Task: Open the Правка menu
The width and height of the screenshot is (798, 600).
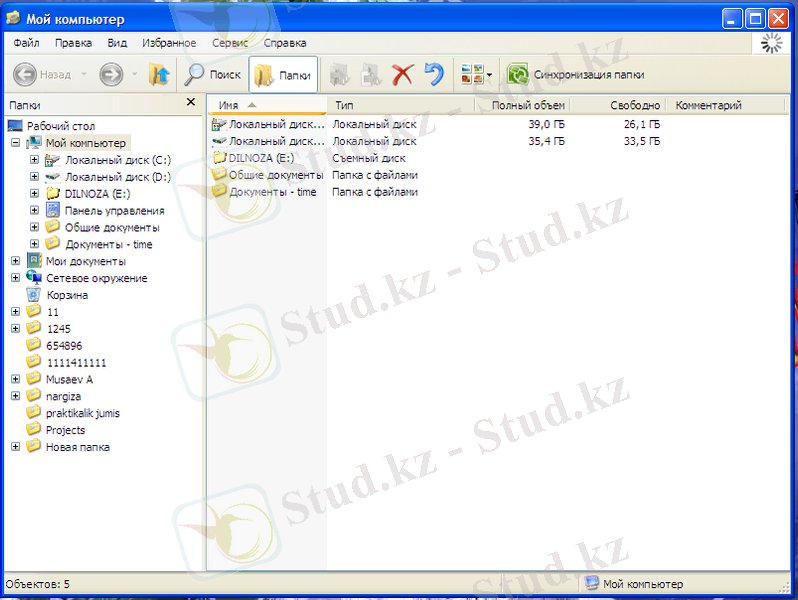Action: [73, 43]
